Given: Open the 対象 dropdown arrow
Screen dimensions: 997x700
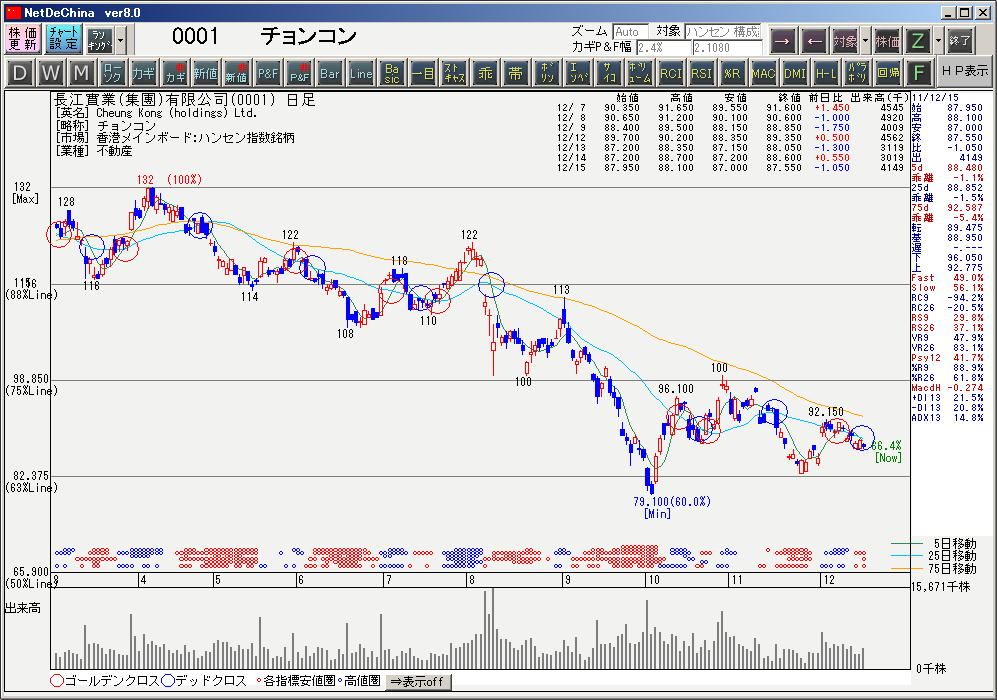Looking at the screenshot, I should click(x=865, y=40).
